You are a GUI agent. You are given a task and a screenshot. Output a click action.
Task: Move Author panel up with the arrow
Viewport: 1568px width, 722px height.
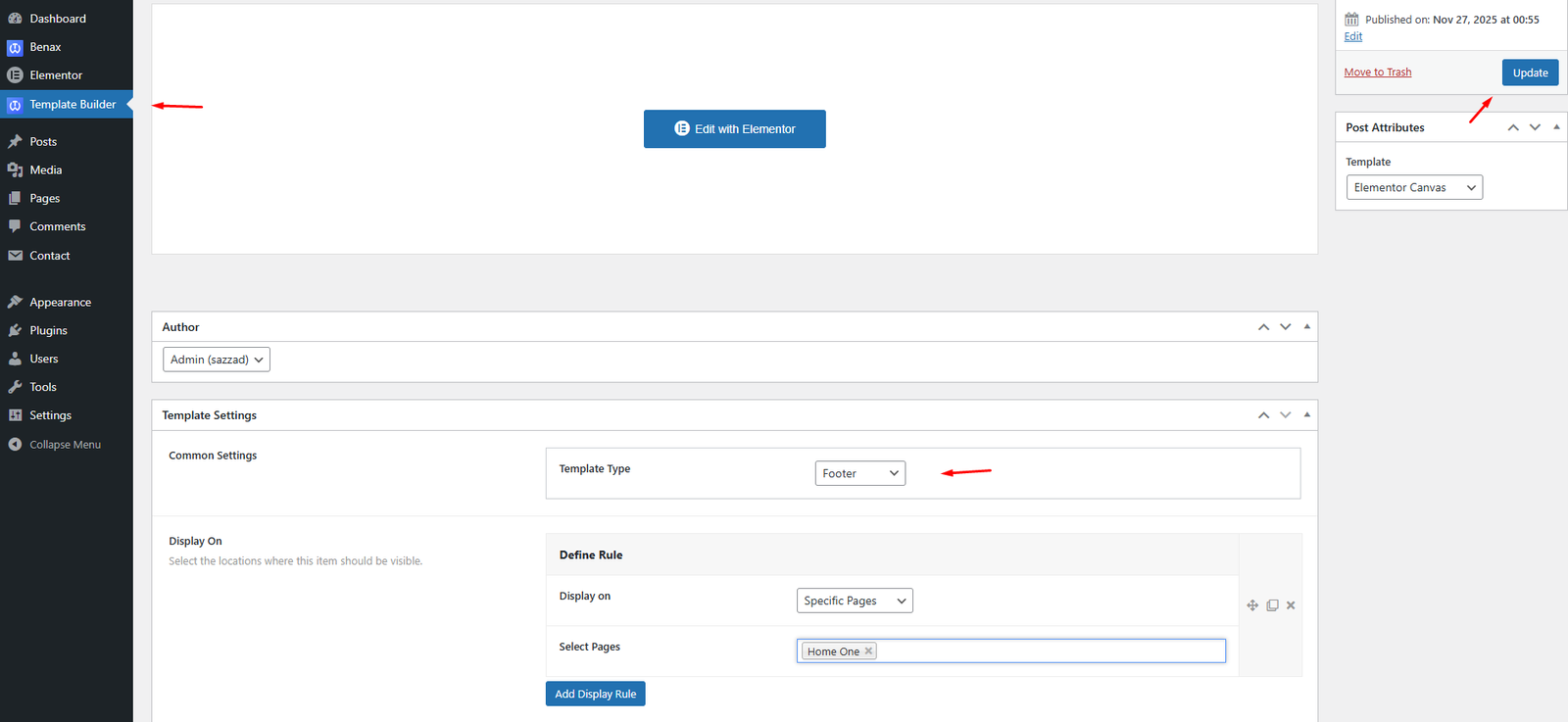click(x=1263, y=327)
